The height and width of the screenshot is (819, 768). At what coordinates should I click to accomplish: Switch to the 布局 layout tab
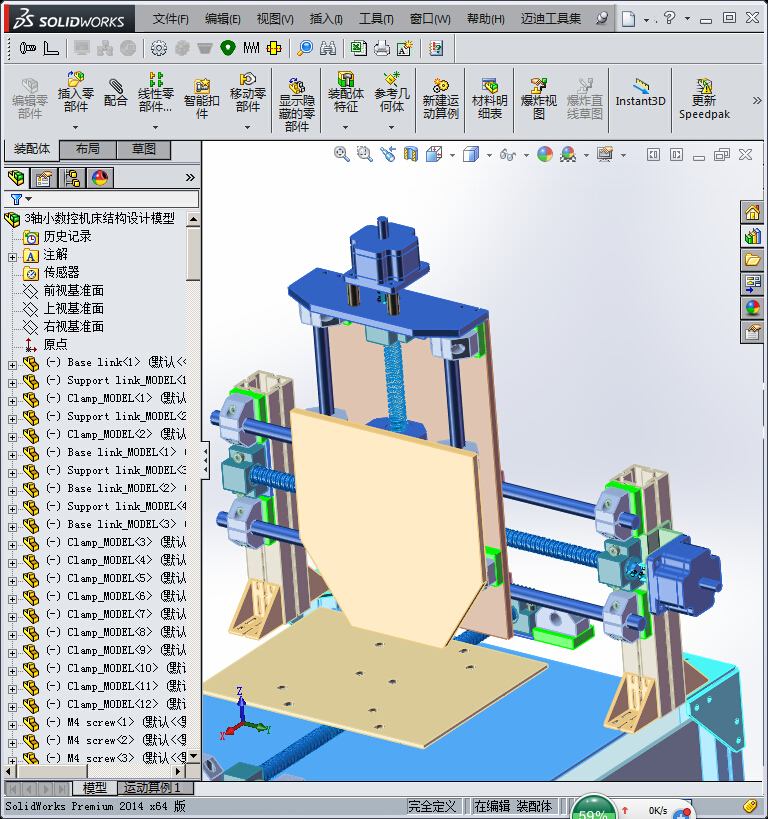[x=88, y=149]
